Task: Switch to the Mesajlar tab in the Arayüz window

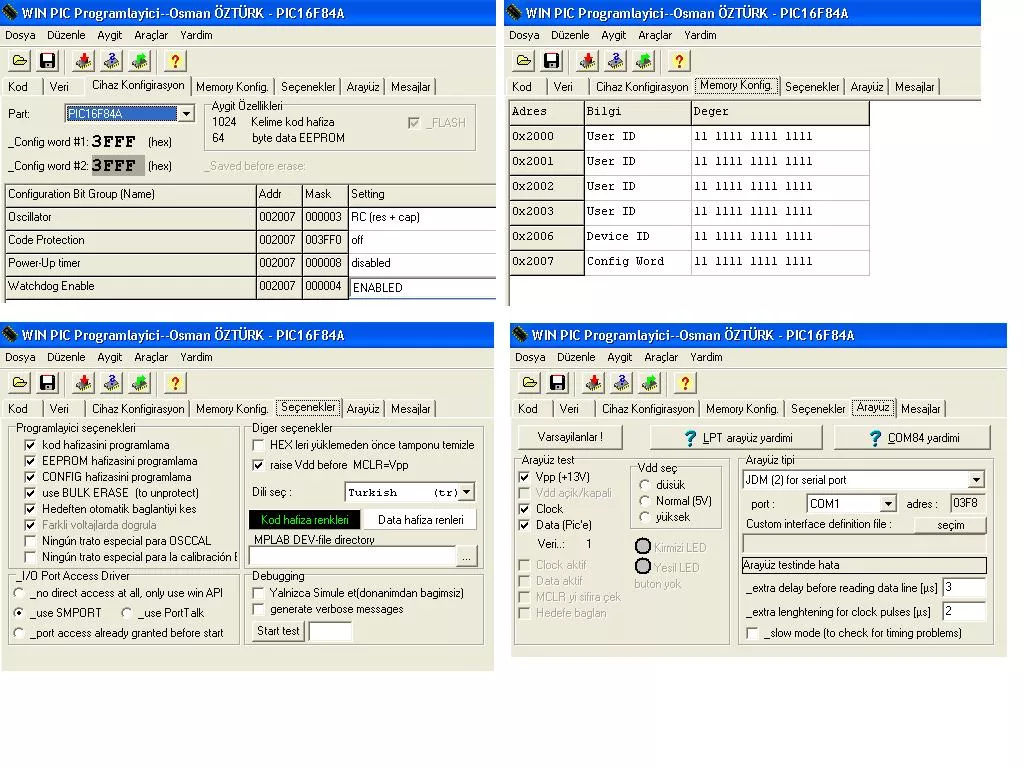Action: pos(920,409)
